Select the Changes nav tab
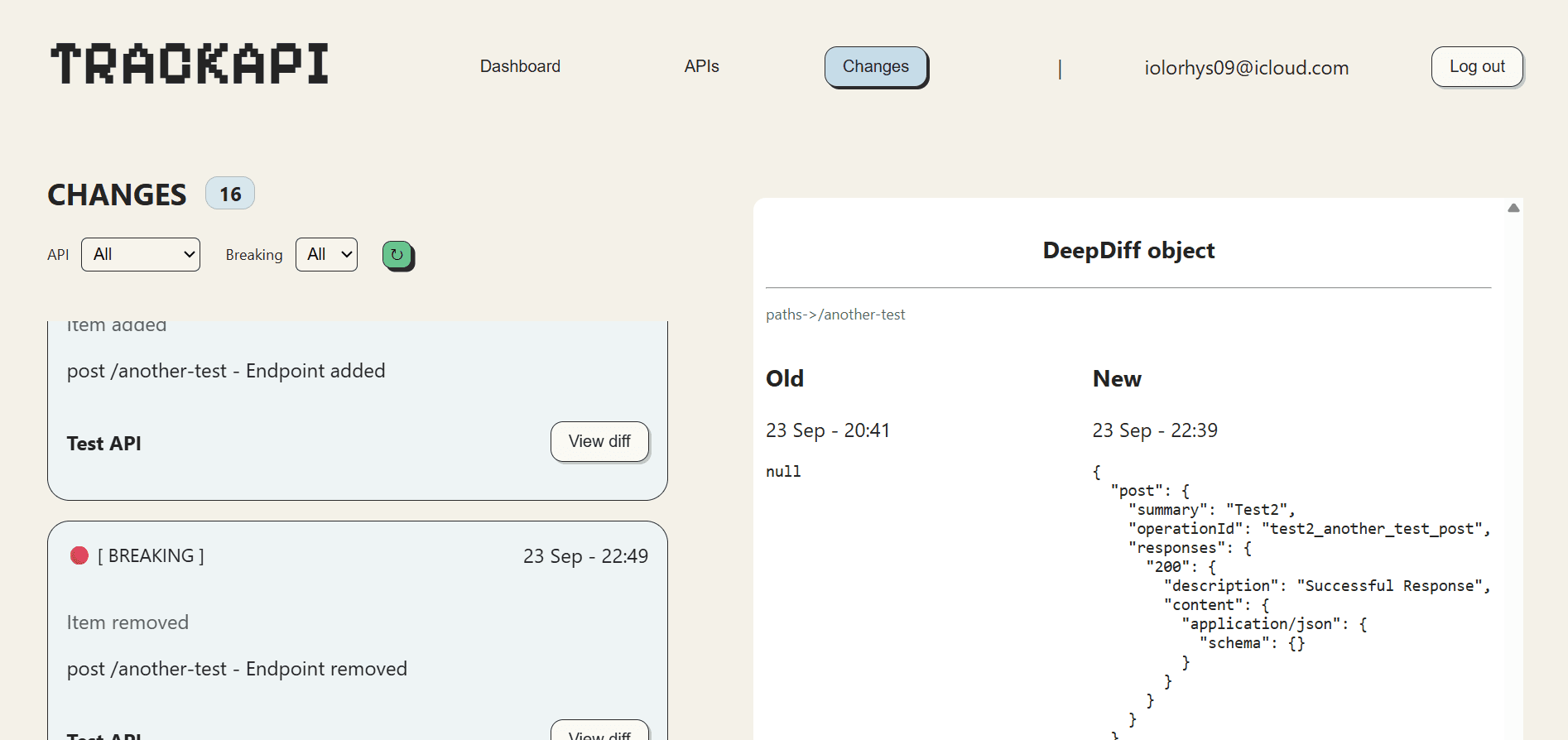1568x740 pixels. click(876, 66)
